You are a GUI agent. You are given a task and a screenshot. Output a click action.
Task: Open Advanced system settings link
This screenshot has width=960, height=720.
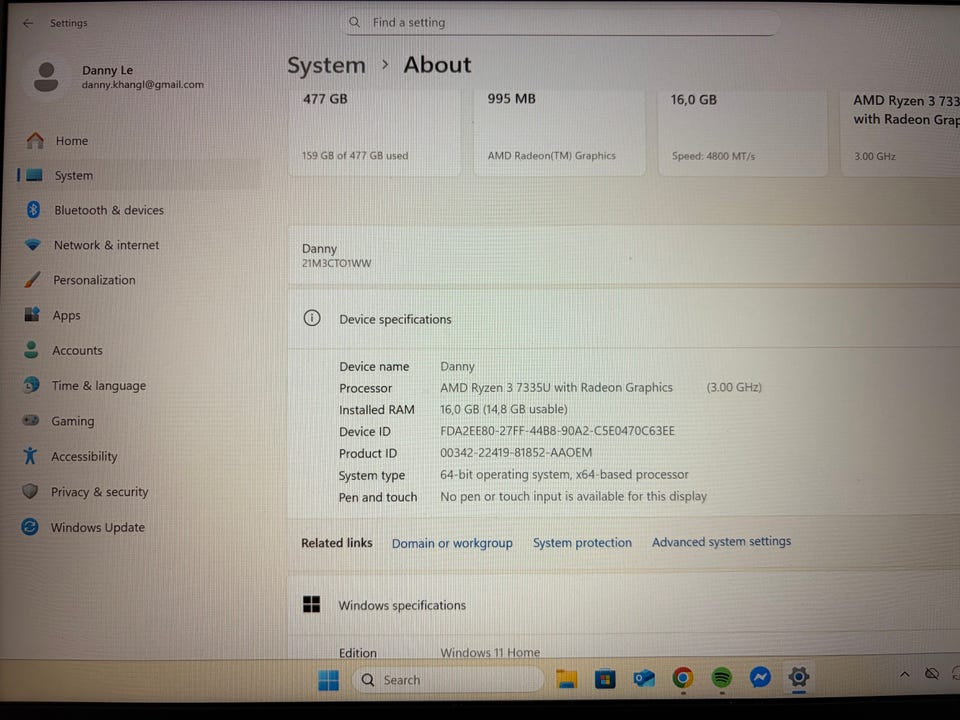tap(721, 541)
